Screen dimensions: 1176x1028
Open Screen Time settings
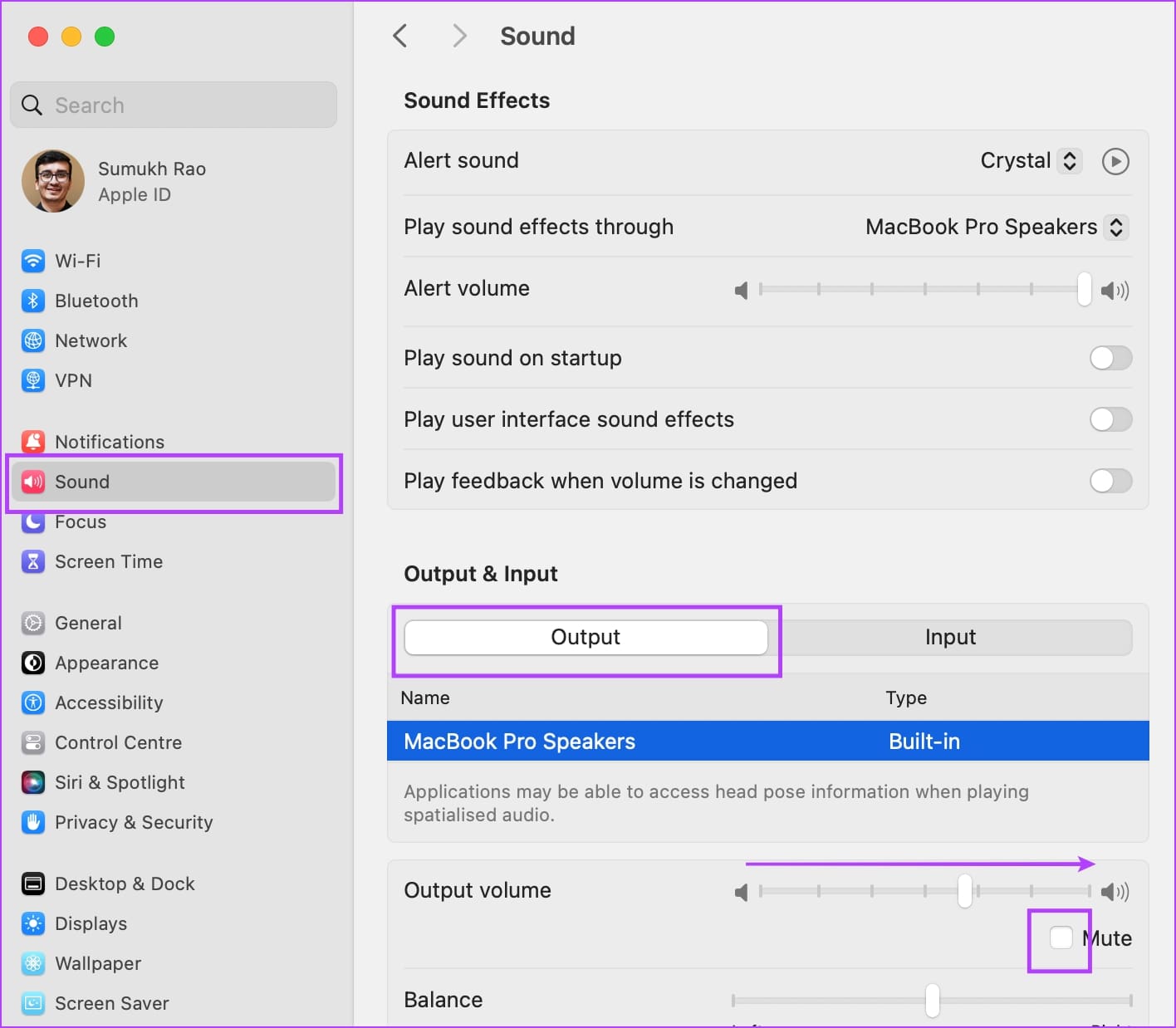click(x=109, y=561)
